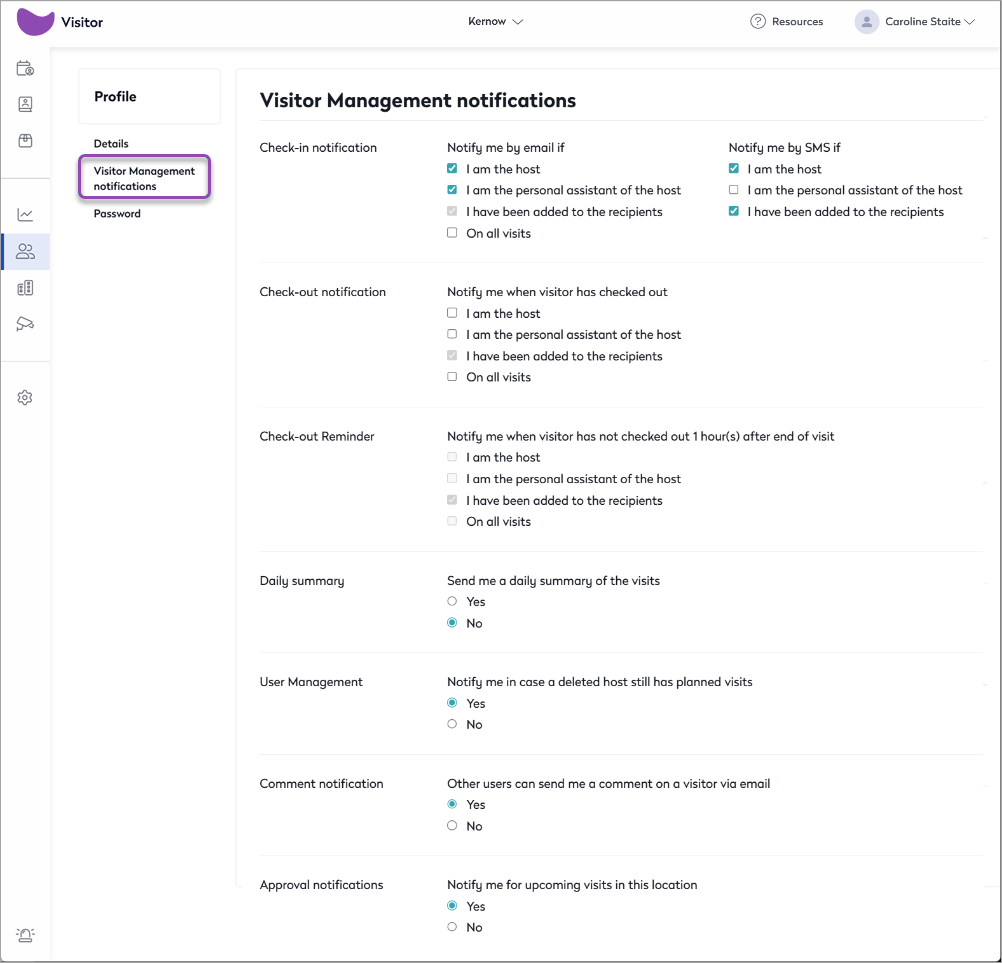Screen dimensions: 1002x963
Task: Expand the Kernow location dropdown
Action: tap(495, 21)
